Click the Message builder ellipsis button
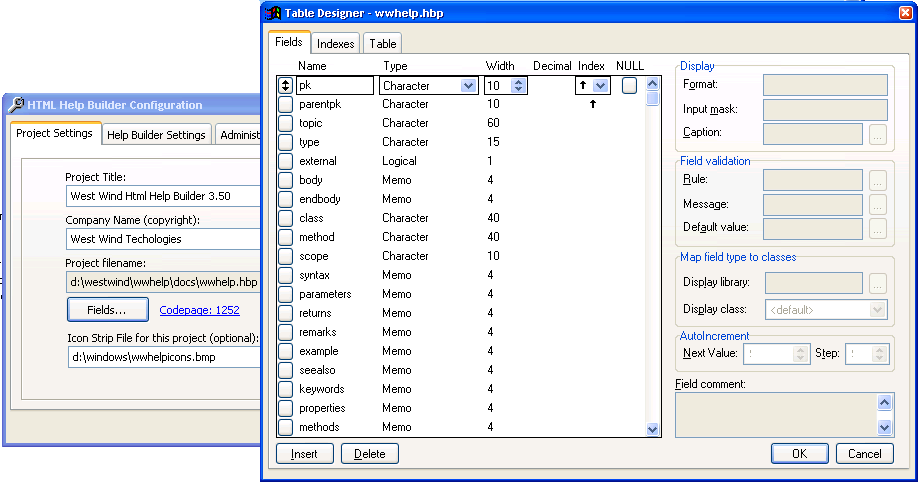This screenshot has height=482, width=918. pyautogui.click(x=878, y=205)
